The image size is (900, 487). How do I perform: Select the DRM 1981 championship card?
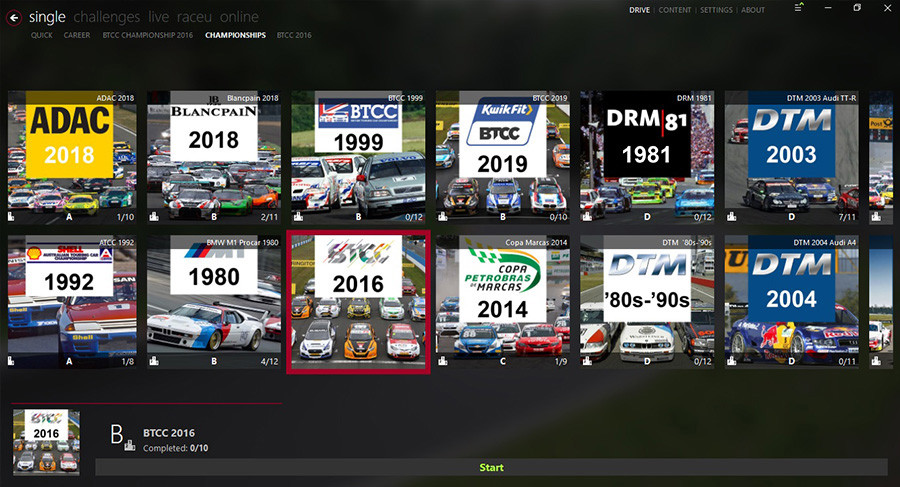[x=647, y=157]
